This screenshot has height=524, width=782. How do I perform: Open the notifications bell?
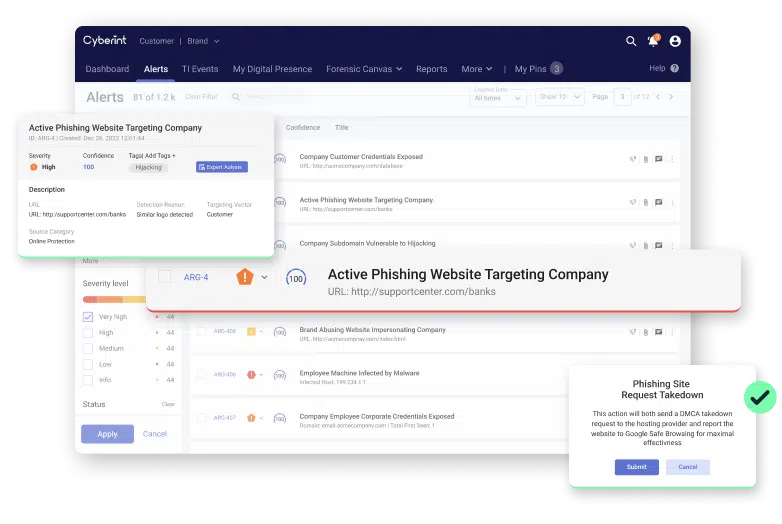point(653,41)
